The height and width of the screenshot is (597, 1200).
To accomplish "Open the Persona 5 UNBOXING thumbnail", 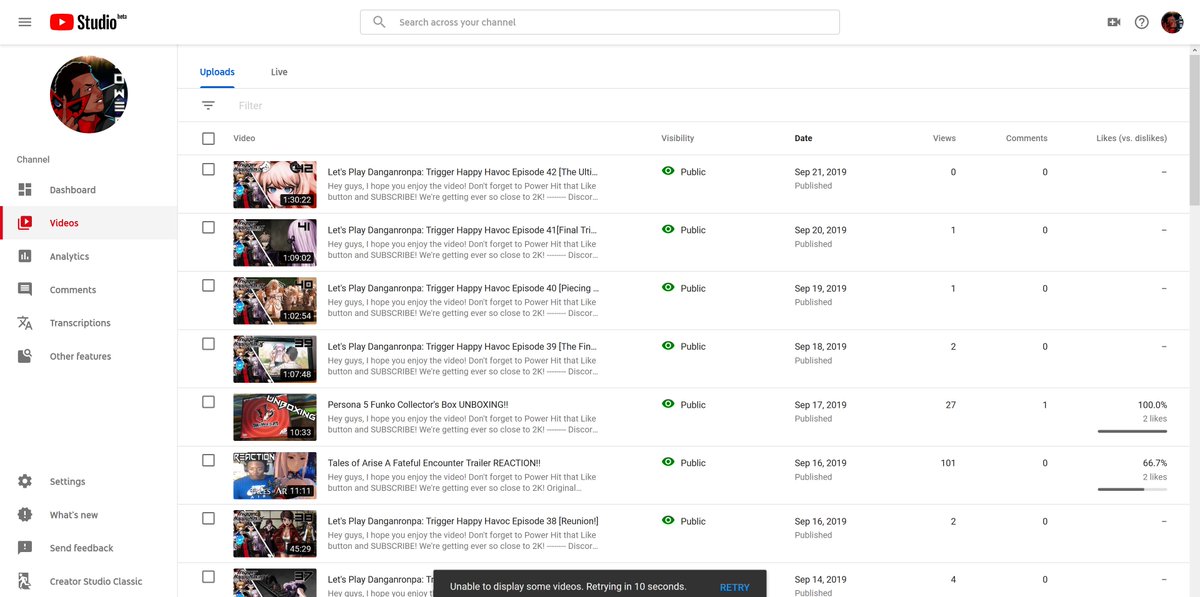I will [x=275, y=417].
